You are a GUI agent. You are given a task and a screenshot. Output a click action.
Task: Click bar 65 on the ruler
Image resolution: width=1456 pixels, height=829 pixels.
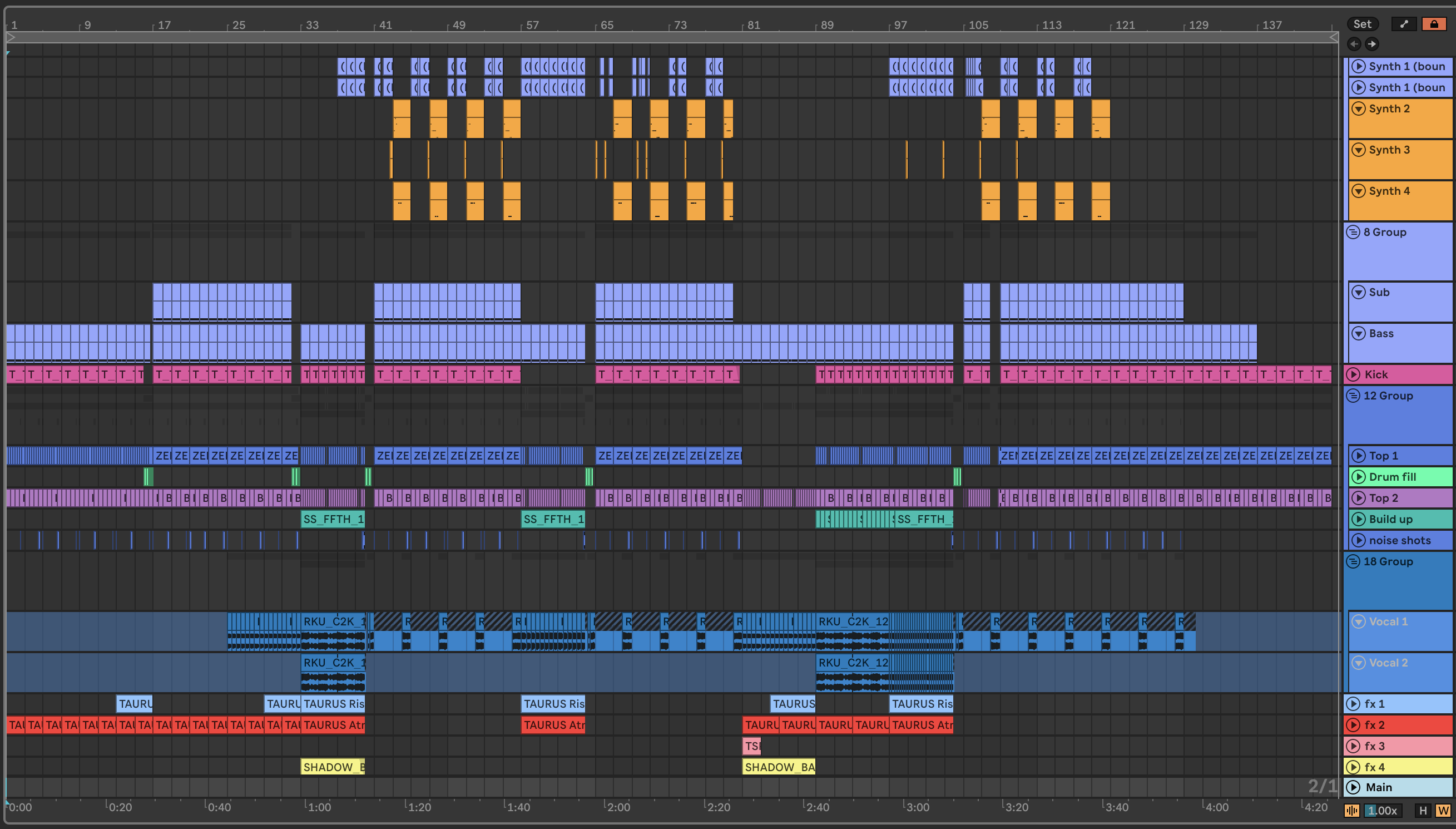[607, 25]
